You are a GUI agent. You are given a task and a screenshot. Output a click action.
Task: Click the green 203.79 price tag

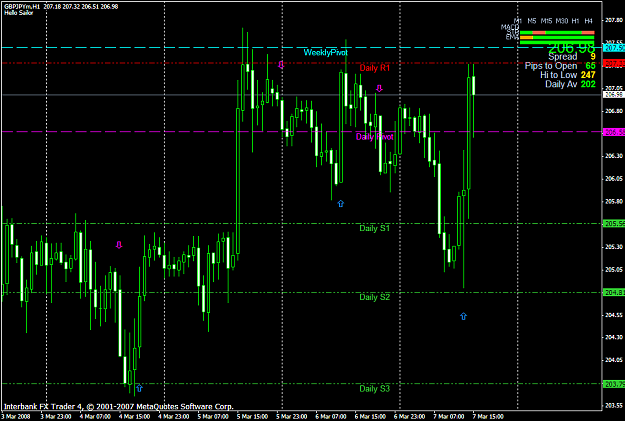tap(614, 384)
